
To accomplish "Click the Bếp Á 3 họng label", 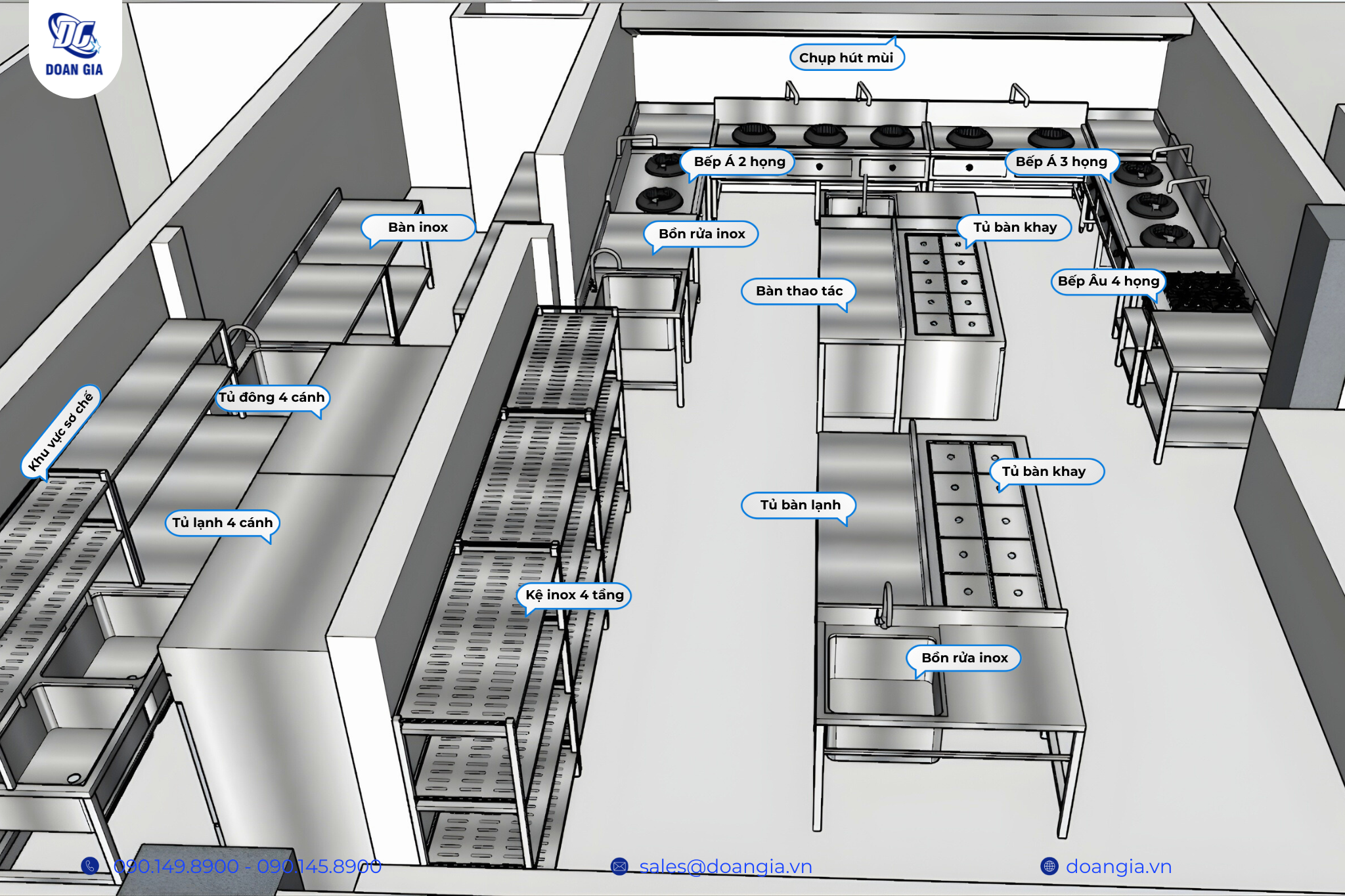I will pyautogui.click(x=1061, y=161).
